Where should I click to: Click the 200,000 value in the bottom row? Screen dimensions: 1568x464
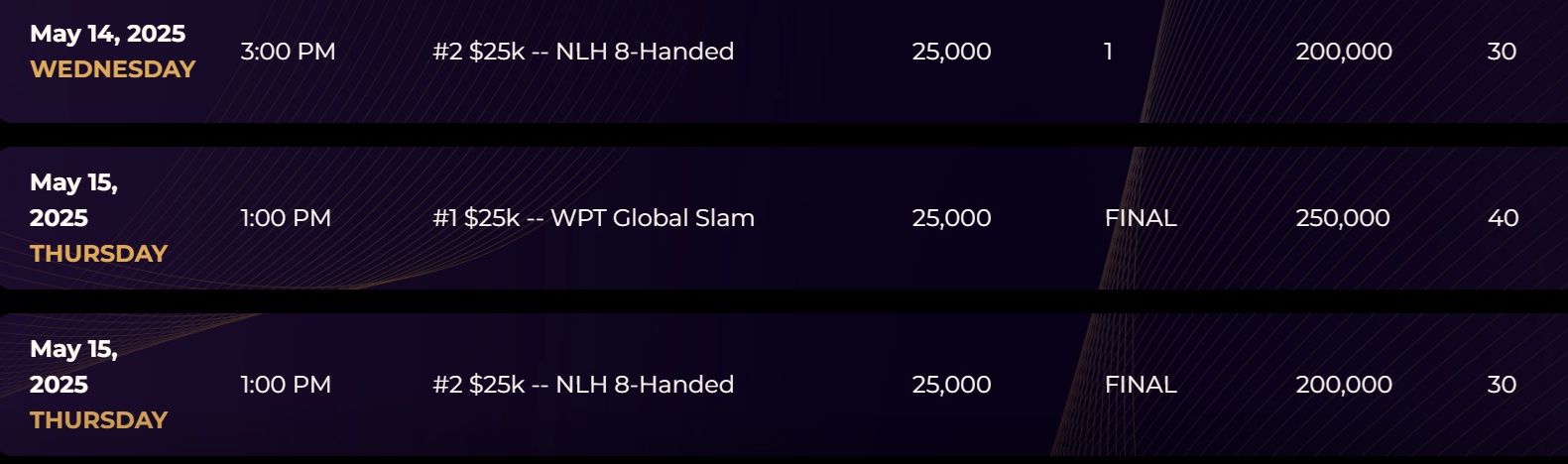[1344, 385]
